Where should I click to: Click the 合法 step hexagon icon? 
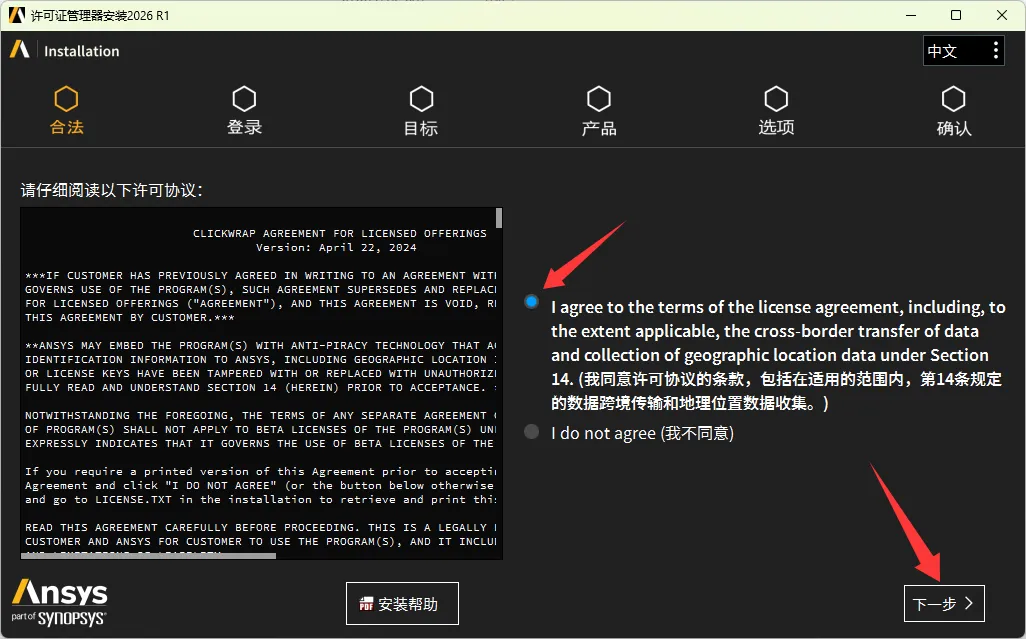pyautogui.click(x=66, y=99)
